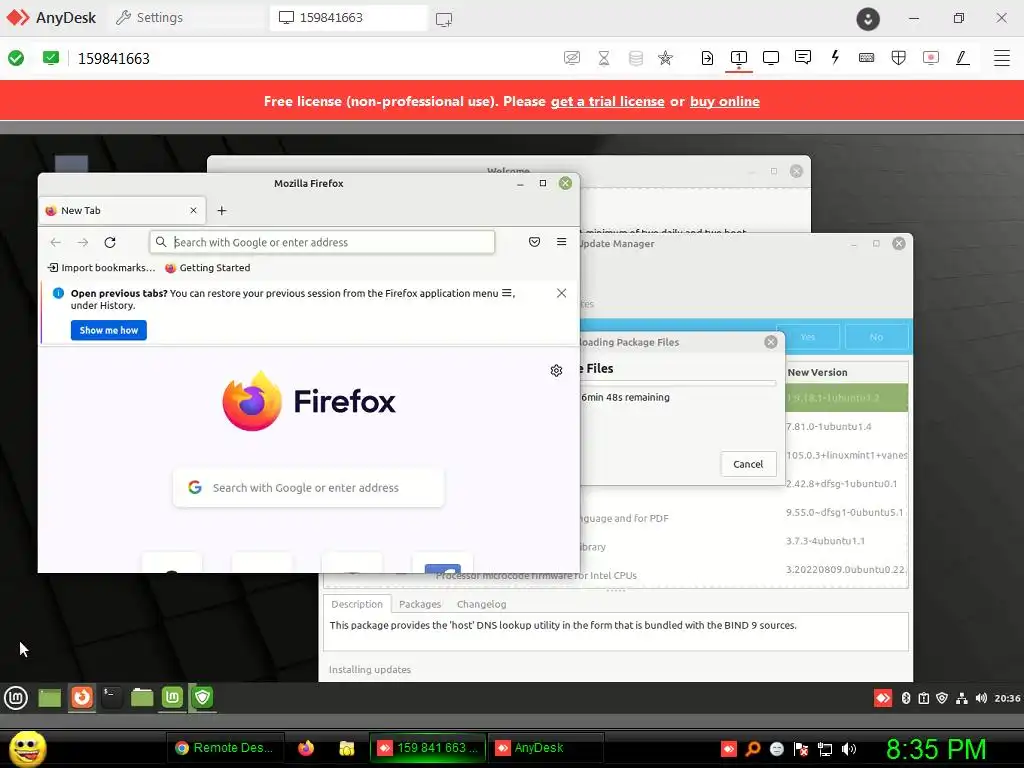Select the row with version 2.42.8+dfsg-1ubuntu0.1

(x=847, y=484)
